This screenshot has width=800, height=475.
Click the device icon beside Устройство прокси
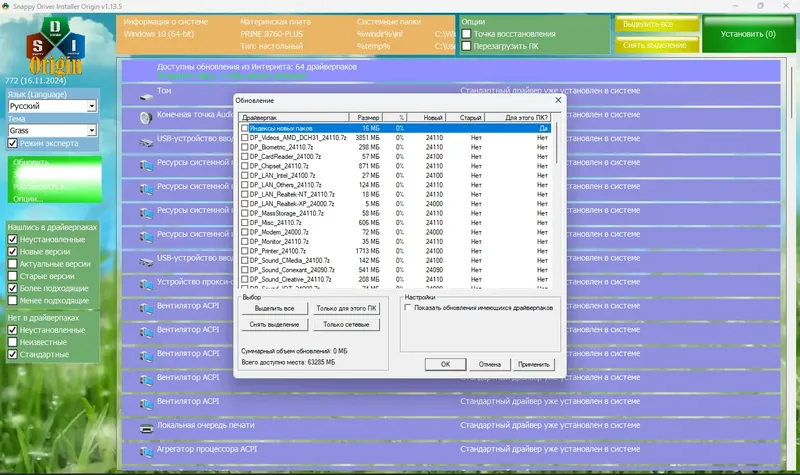(146, 285)
